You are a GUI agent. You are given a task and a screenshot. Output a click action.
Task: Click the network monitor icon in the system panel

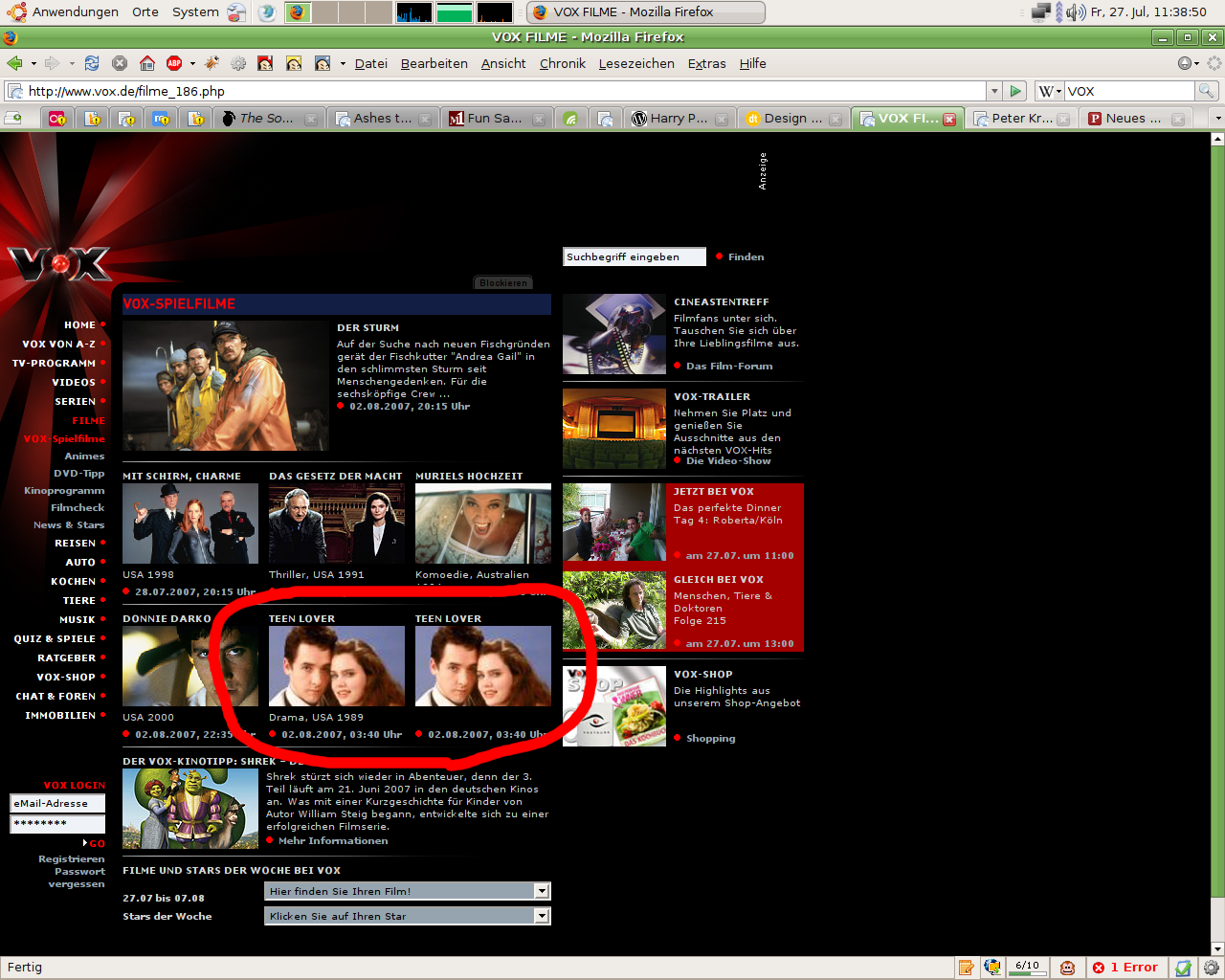point(1041,11)
